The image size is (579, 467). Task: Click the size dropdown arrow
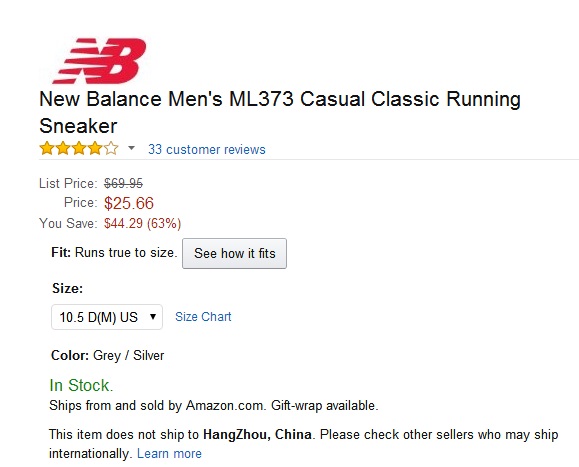click(153, 316)
